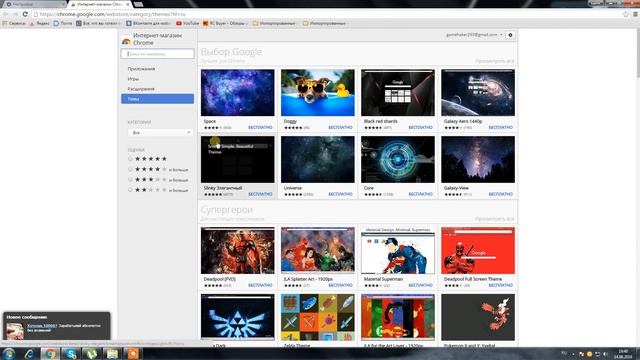This screenshot has height=360, width=640.
Task: Open the Яндекс bookmark
Action: pos(40,24)
